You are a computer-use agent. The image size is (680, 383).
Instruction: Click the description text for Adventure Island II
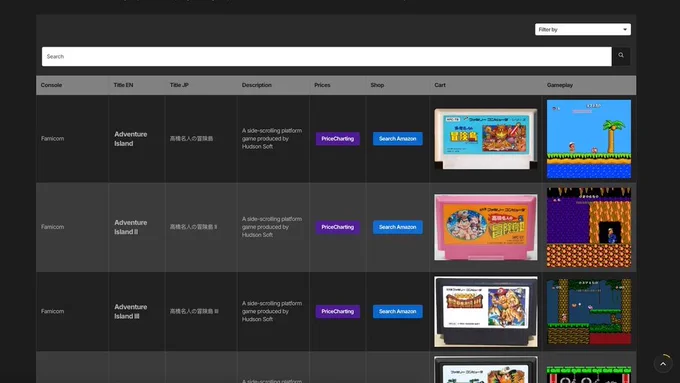click(272, 227)
